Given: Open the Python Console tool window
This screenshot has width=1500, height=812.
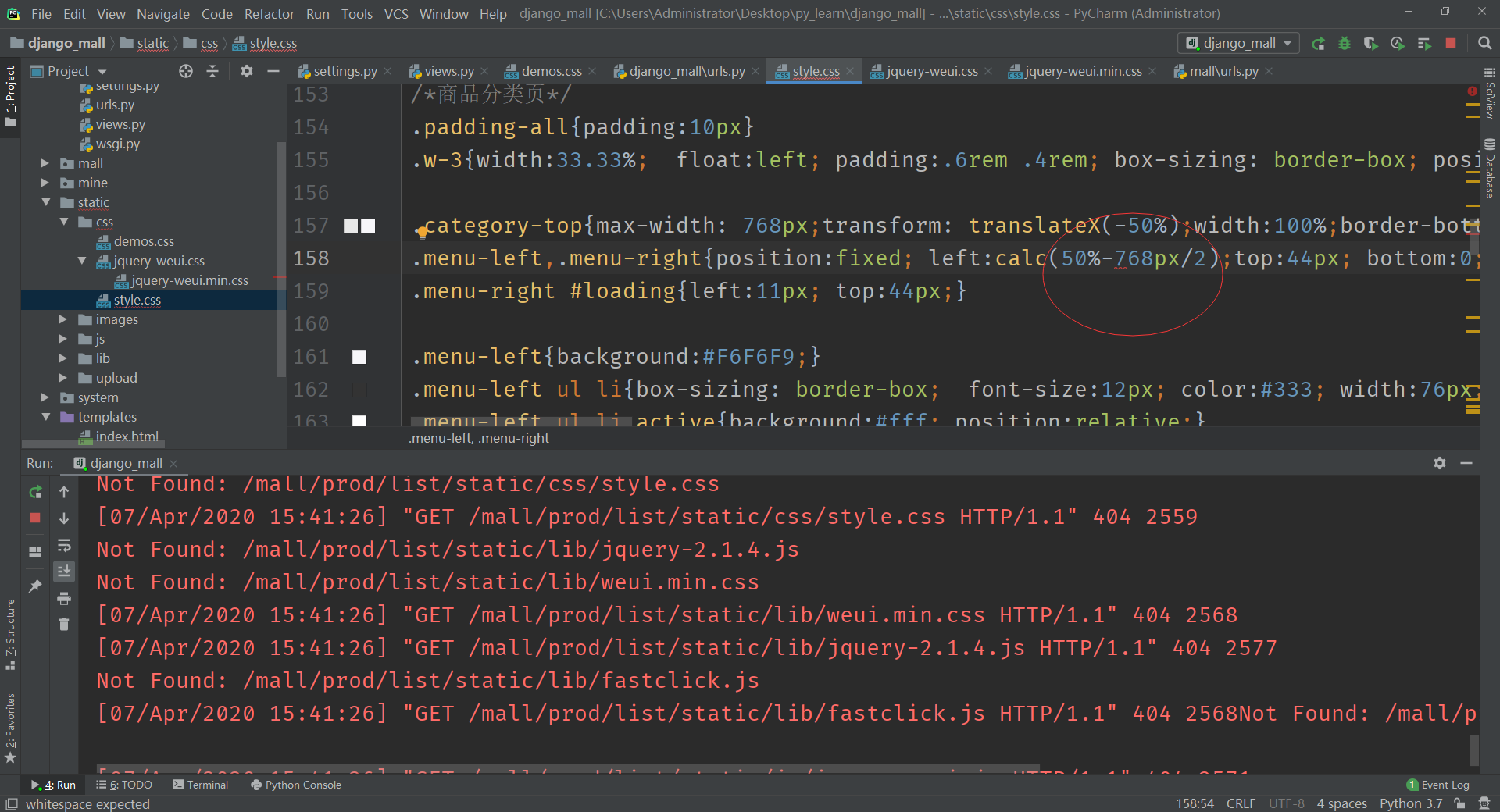Looking at the screenshot, I should click(295, 785).
